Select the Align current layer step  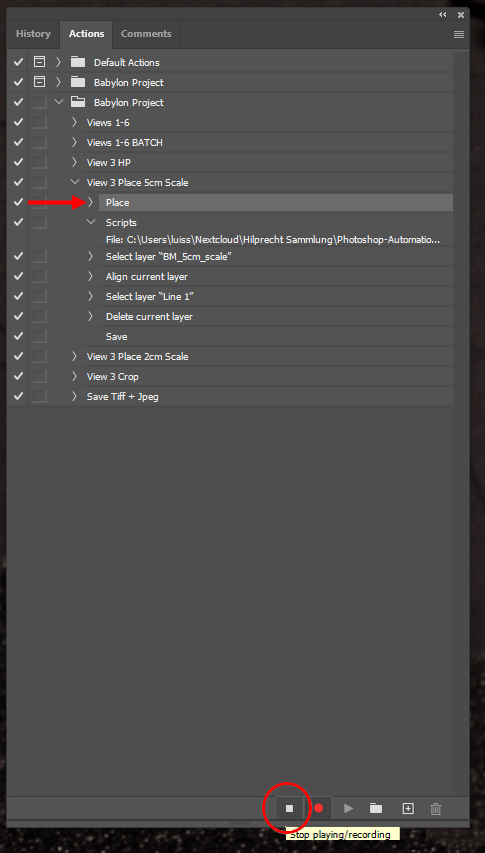[x=147, y=276]
